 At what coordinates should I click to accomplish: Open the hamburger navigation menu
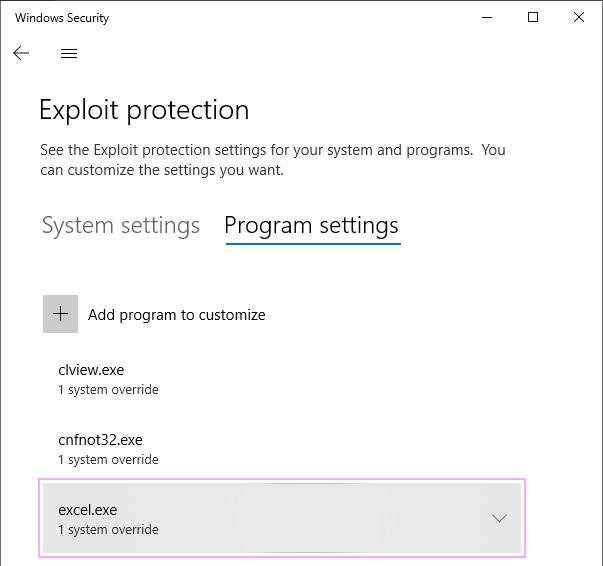pyautogui.click(x=69, y=53)
